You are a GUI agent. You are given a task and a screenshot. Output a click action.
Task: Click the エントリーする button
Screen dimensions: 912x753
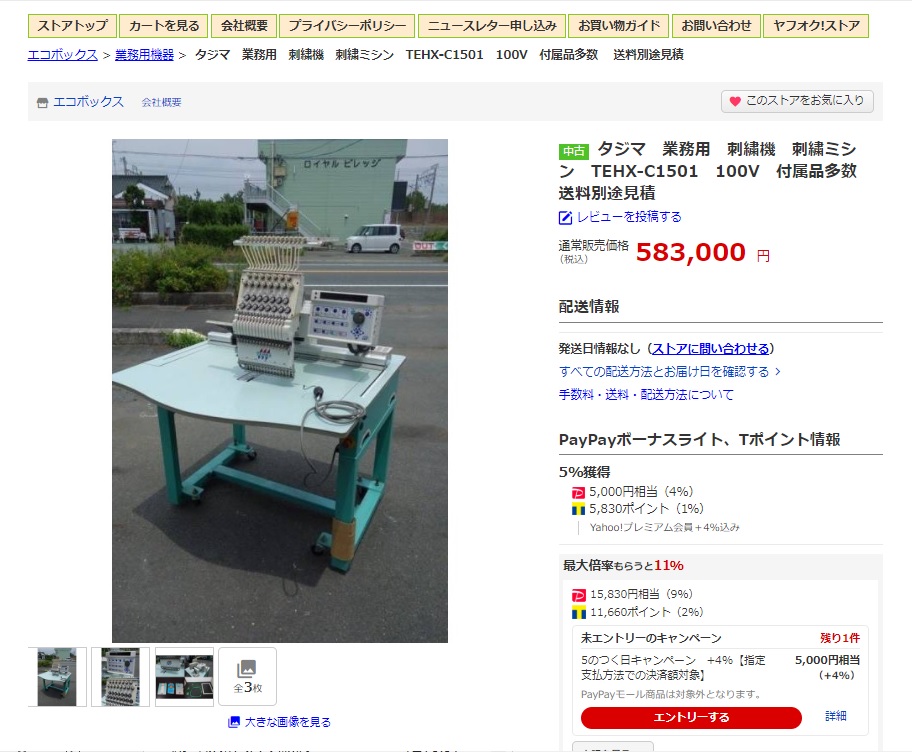691,717
